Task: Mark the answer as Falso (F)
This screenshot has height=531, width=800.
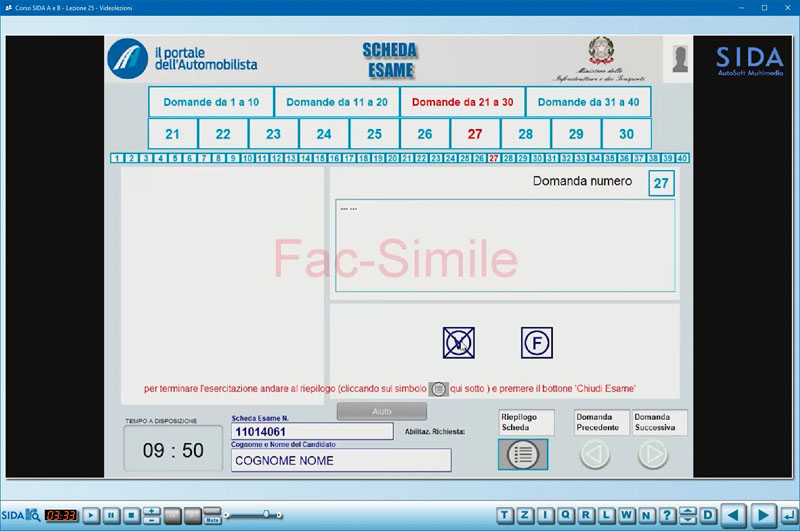Action: [x=536, y=343]
